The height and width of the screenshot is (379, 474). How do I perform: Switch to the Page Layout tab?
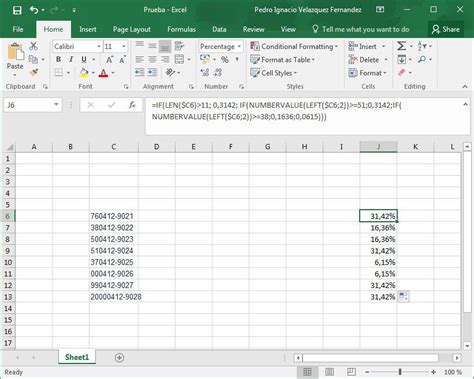tap(132, 29)
